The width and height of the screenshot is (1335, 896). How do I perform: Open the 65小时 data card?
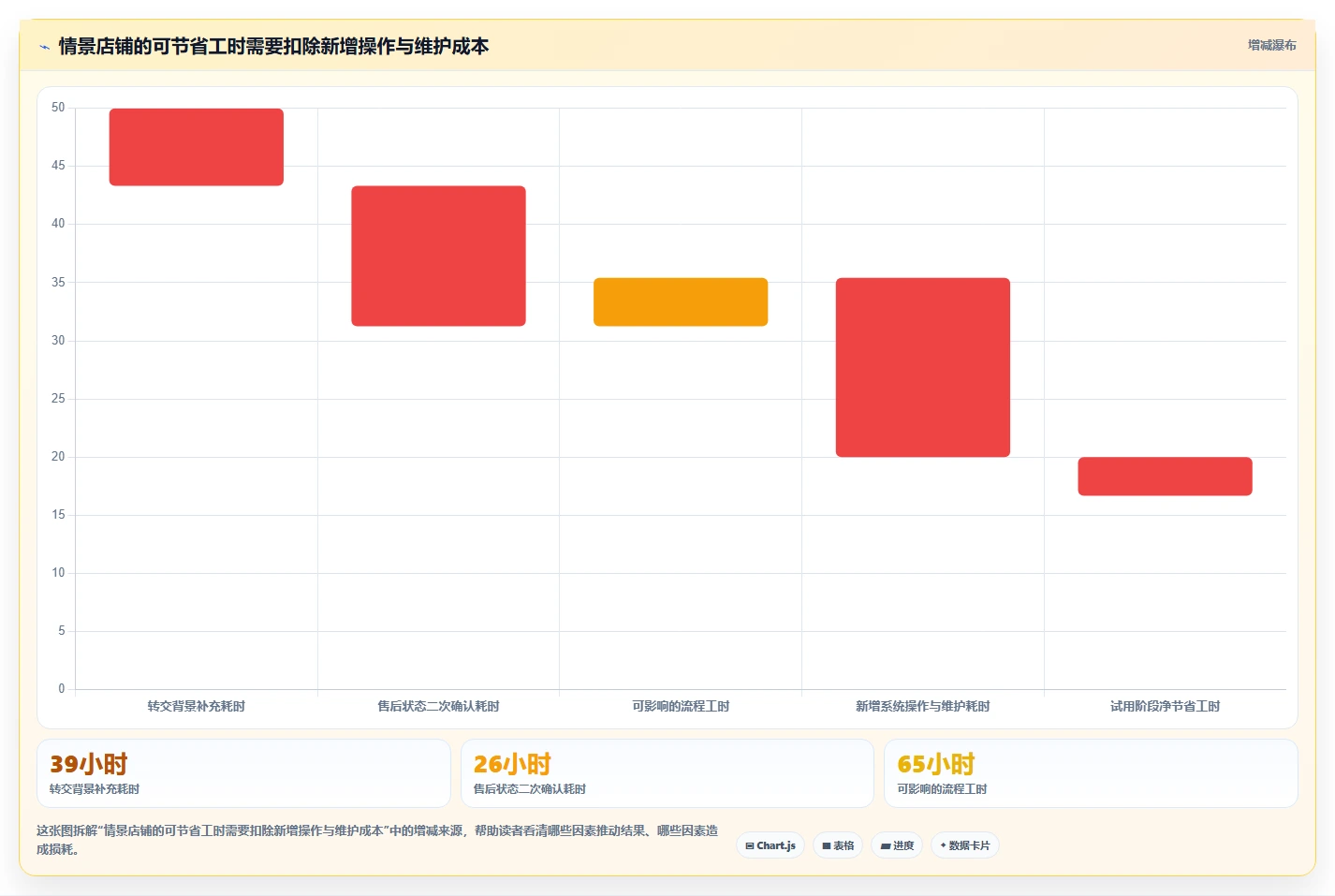[x=1091, y=773]
